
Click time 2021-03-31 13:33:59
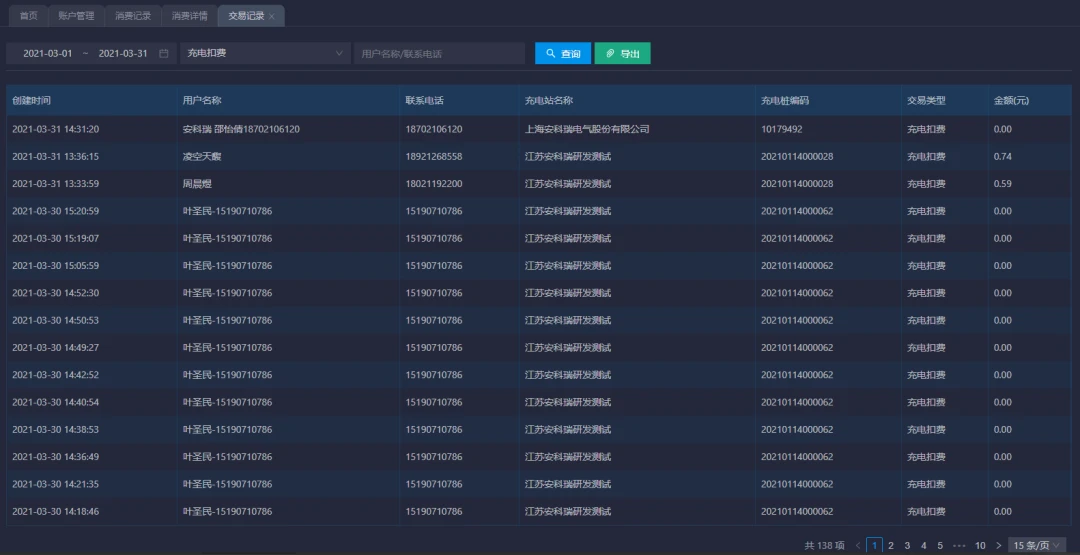[55, 184]
